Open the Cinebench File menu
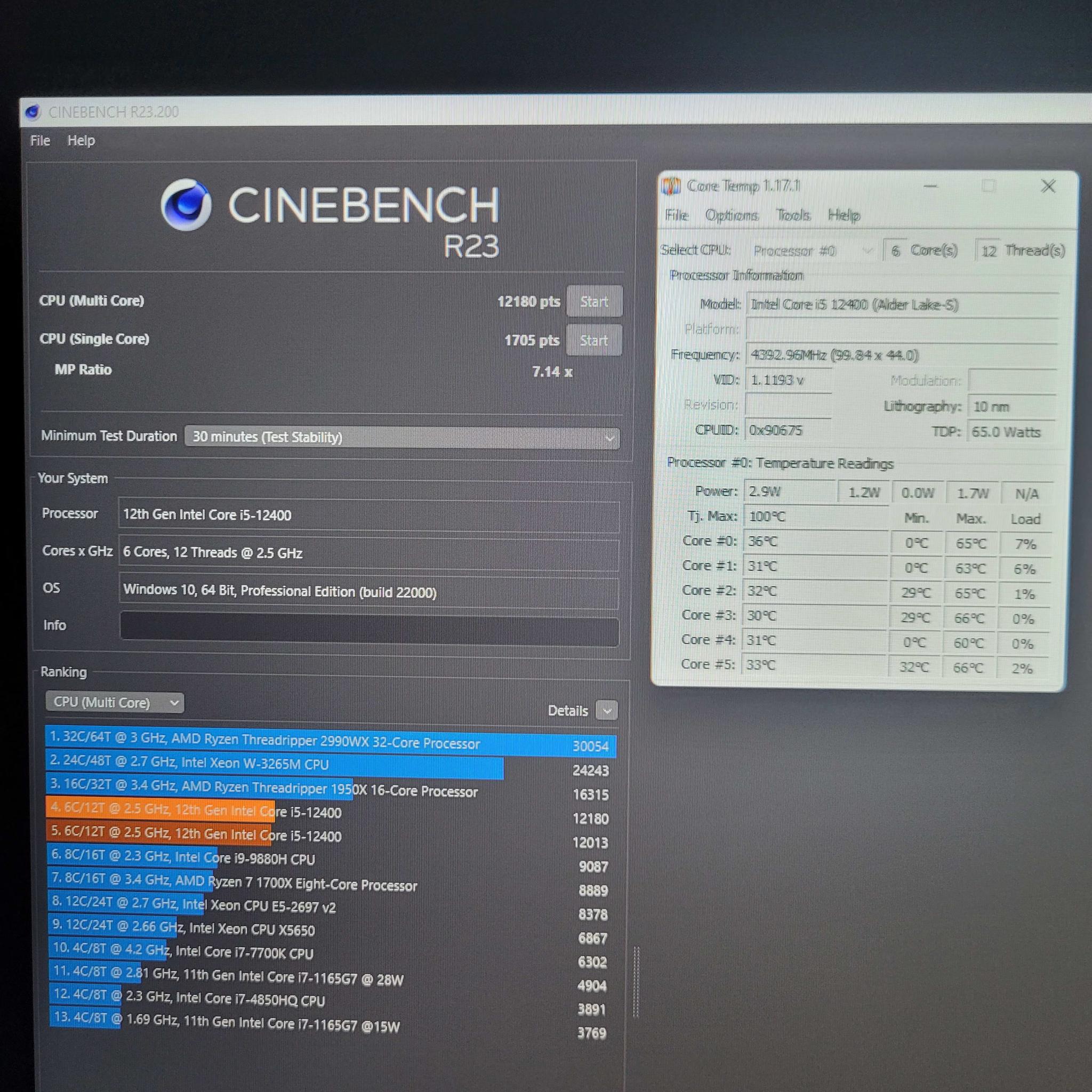 coord(40,141)
